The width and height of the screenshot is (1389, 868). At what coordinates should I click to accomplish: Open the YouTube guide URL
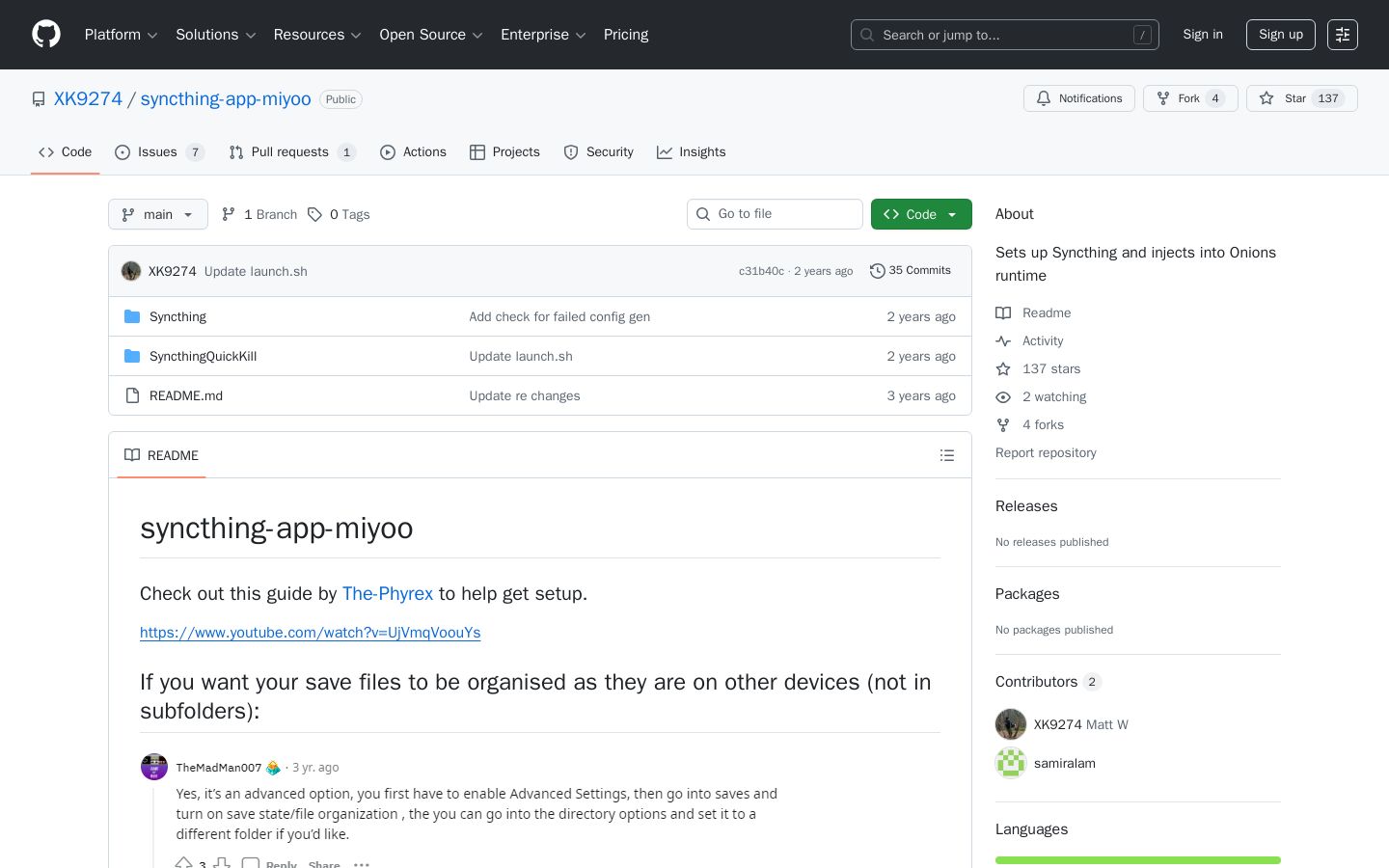tap(310, 633)
